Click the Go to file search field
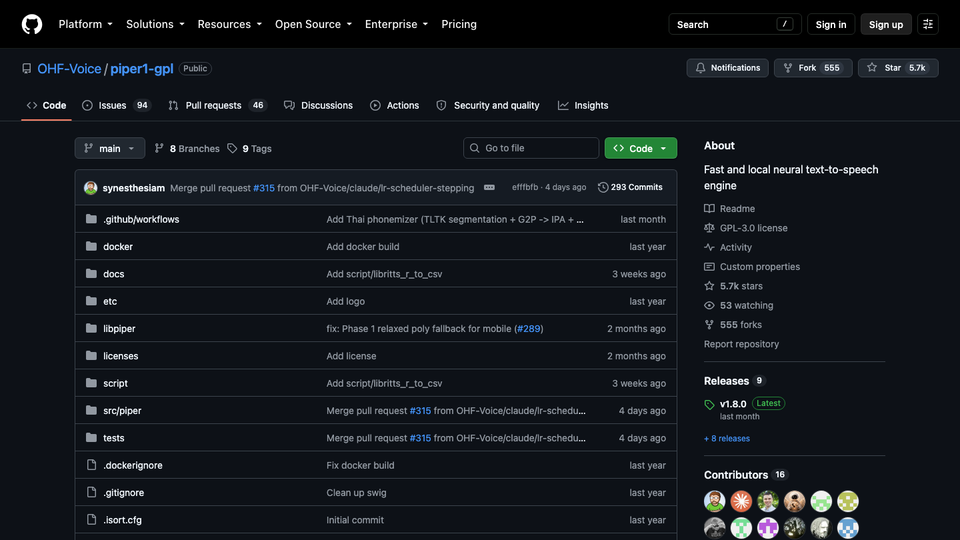 point(531,148)
